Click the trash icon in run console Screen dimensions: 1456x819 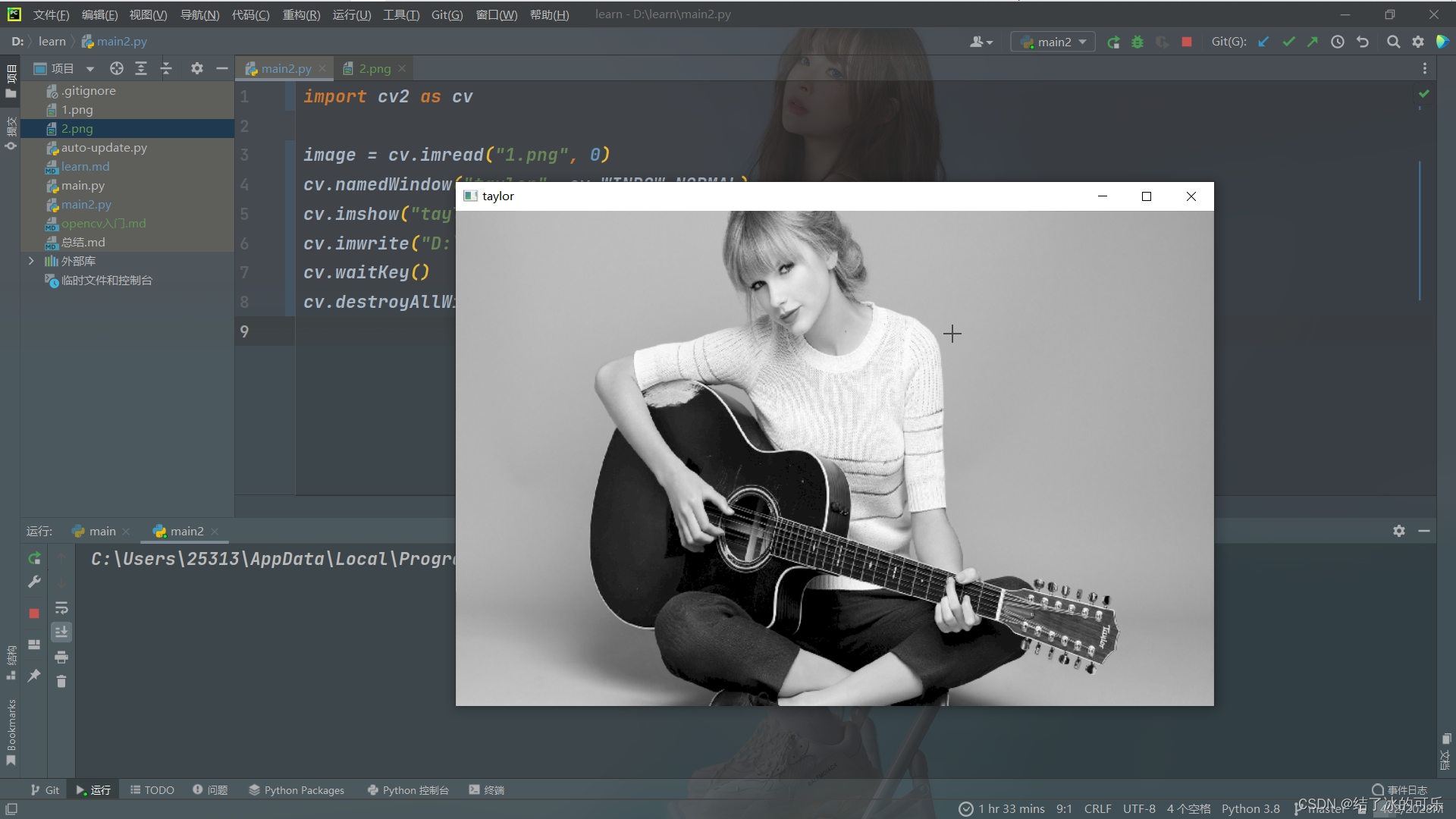(61, 682)
